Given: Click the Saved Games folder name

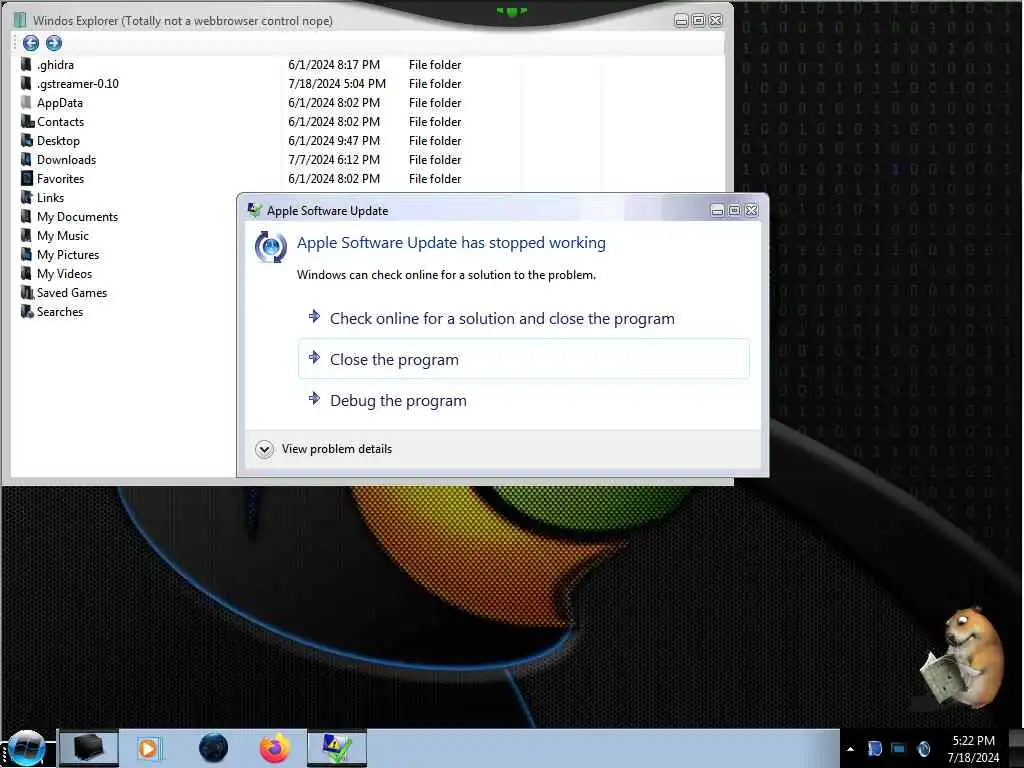Looking at the screenshot, I should (x=72, y=293).
